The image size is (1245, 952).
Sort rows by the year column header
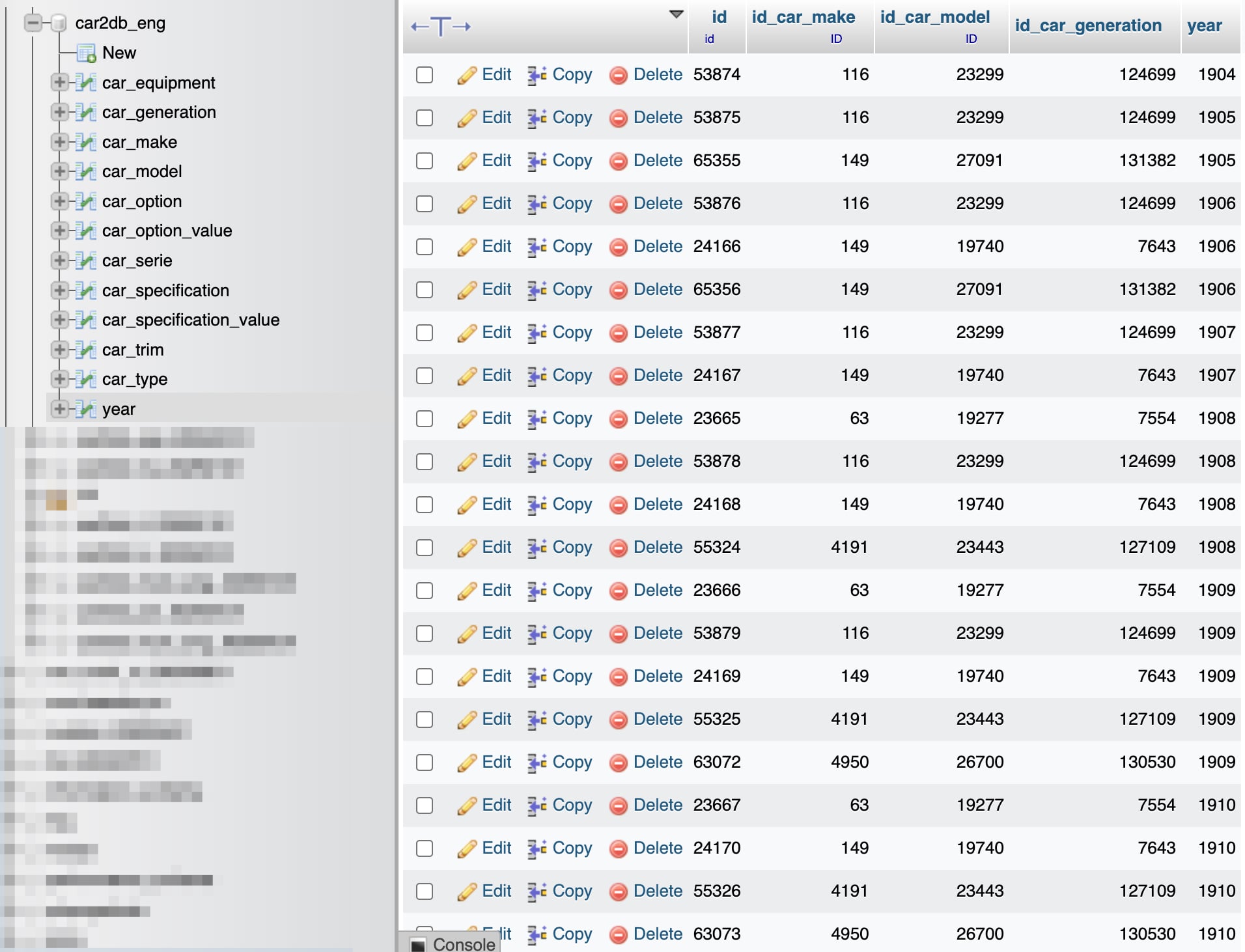point(1204,25)
